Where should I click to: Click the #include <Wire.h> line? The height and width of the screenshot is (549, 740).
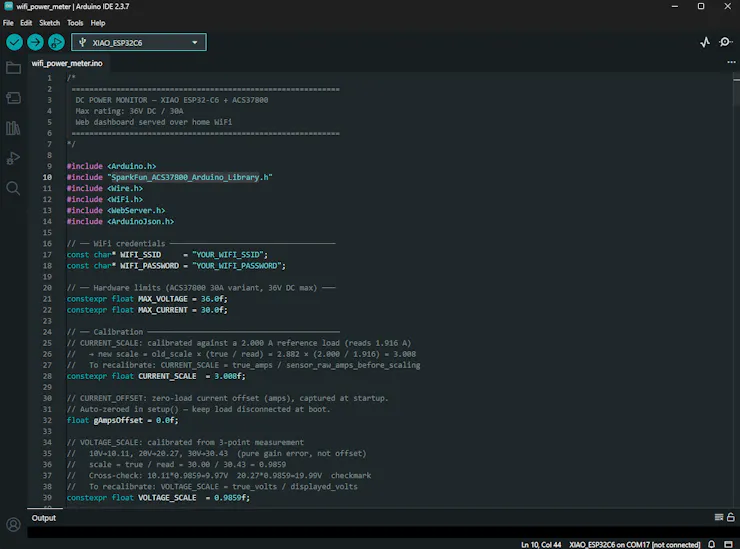(x=105, y=188)
